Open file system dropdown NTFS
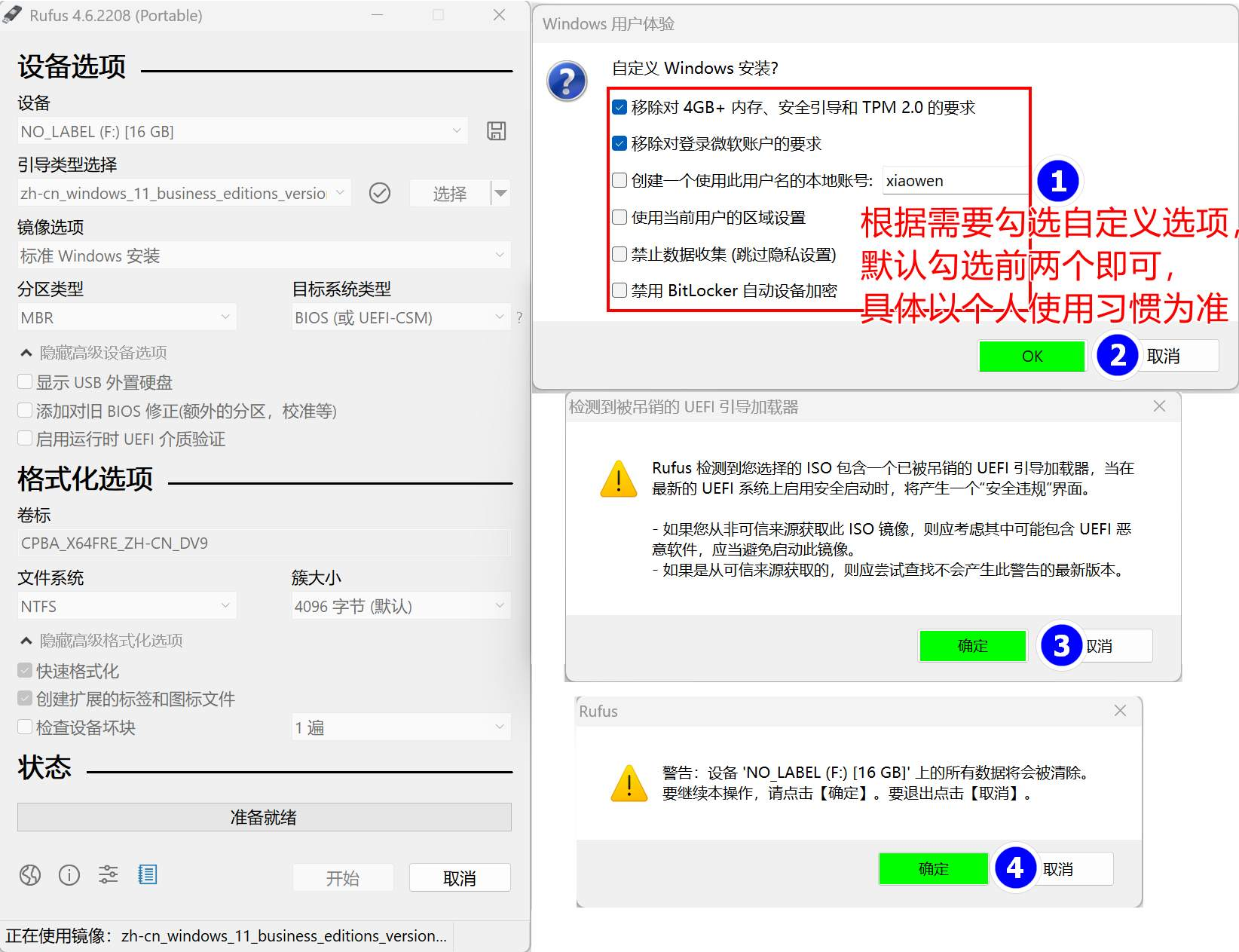Screen dimensions: 1239x952 (127, 606)
